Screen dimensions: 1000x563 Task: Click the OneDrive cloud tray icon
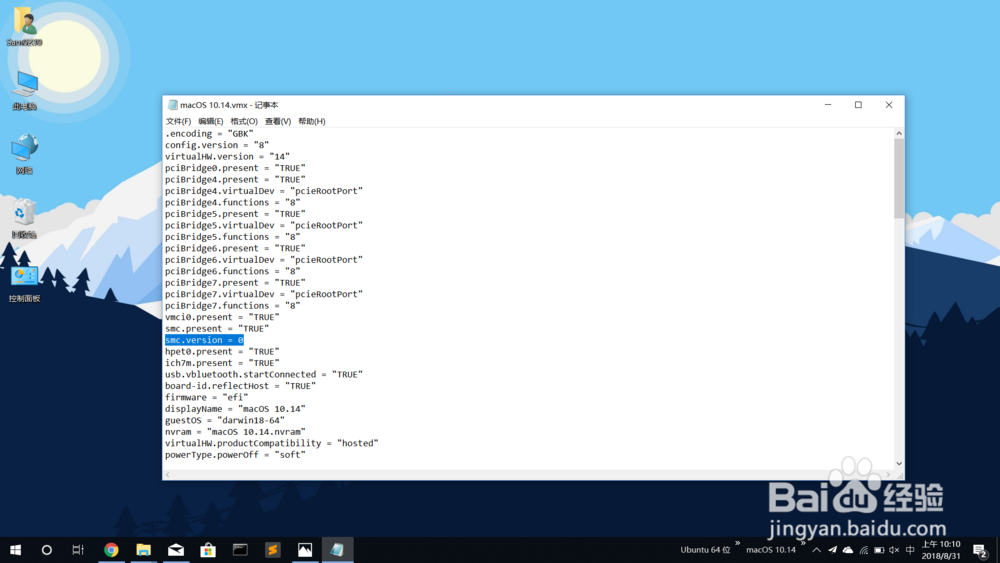pyautogui.click(x=848, y=550)
